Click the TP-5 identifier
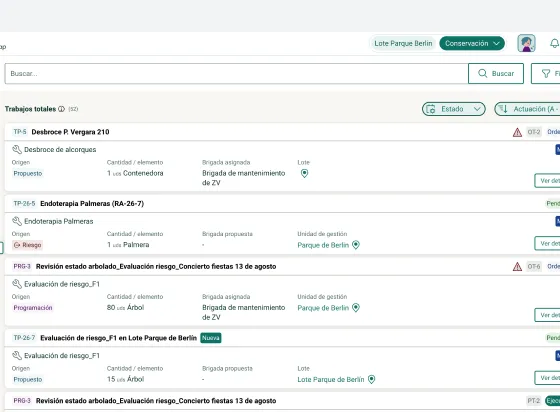 20,132
